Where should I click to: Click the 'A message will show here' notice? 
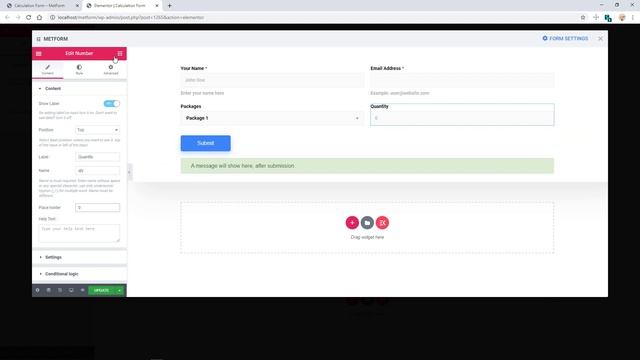tap(367, 166)
